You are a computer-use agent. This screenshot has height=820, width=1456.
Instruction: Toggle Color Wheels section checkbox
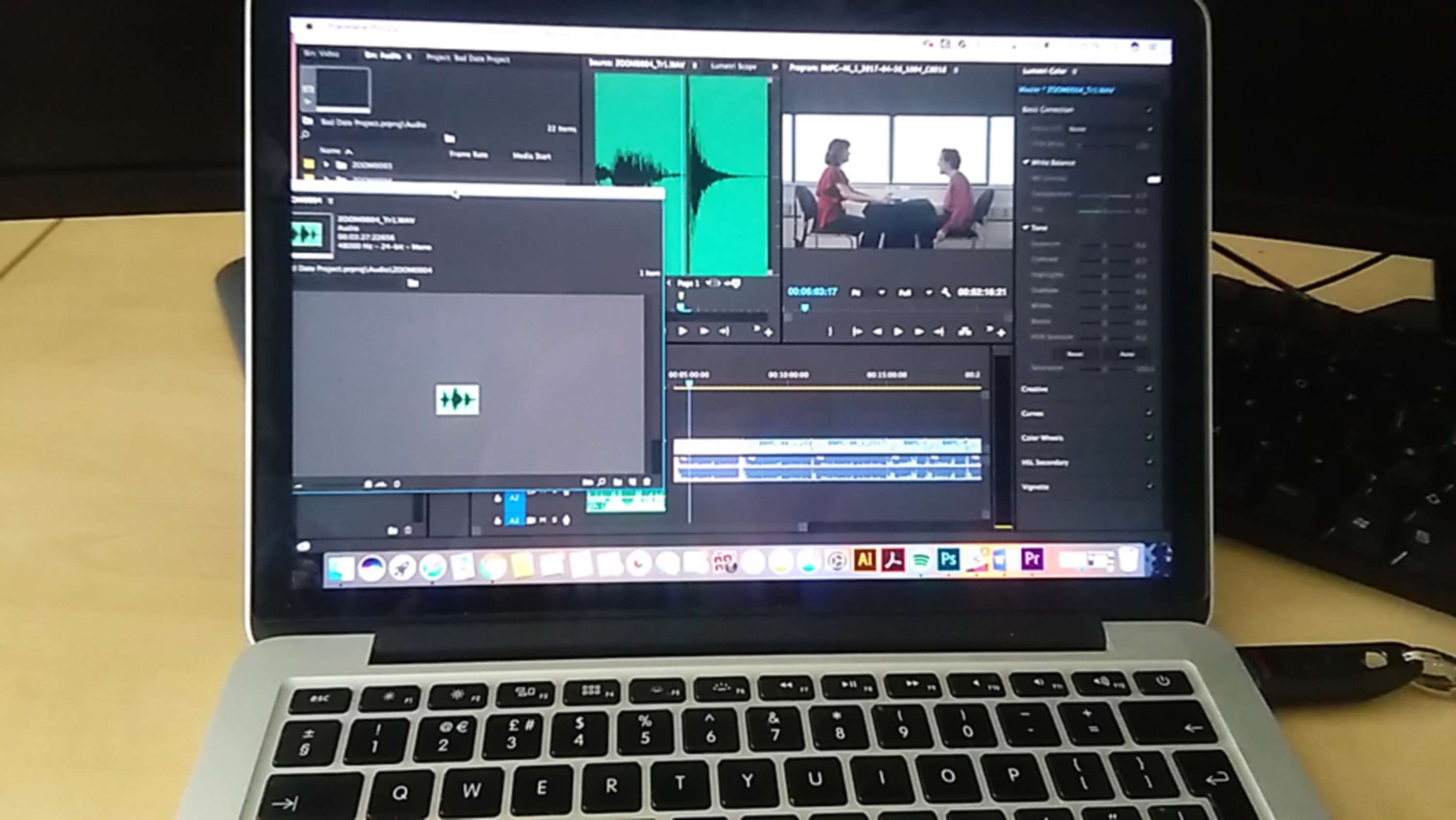pyautogui.click(x=1148, y=437)
